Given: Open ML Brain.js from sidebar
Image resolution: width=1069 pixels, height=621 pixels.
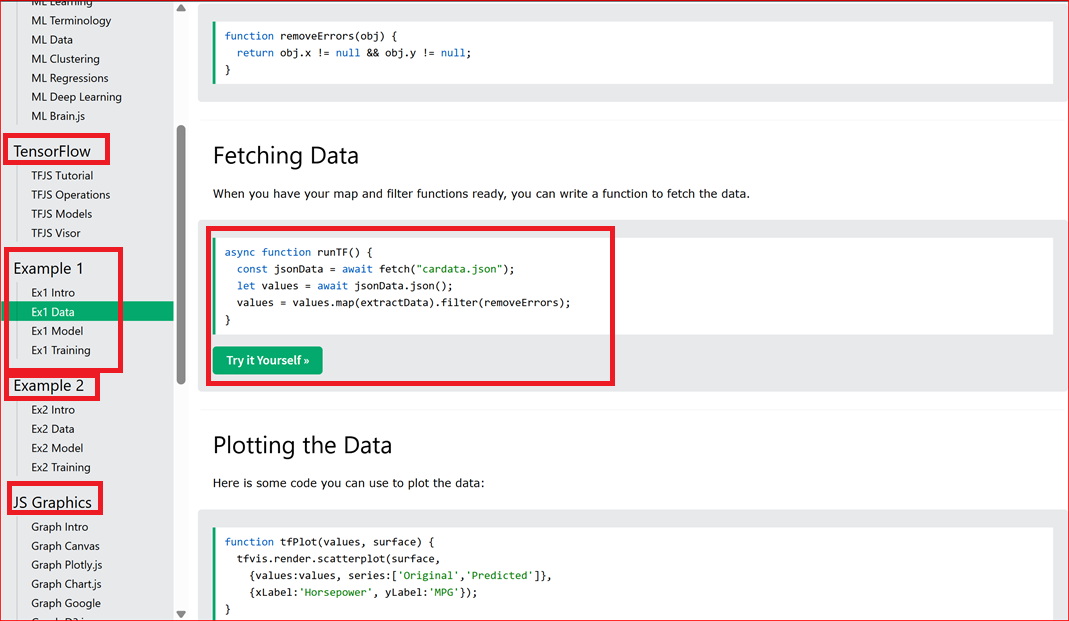Looking at the screenshot, I should 58,116.
